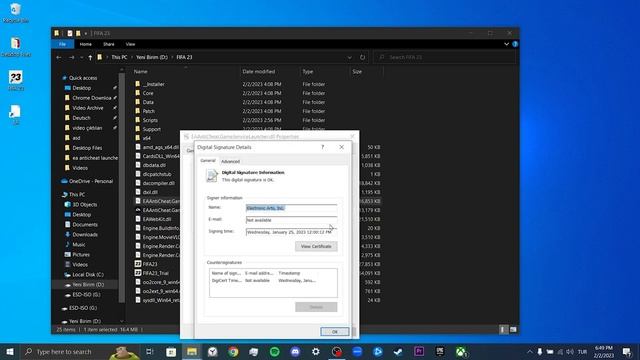Open Steam from the taskbar

click(x=398, y=351)
